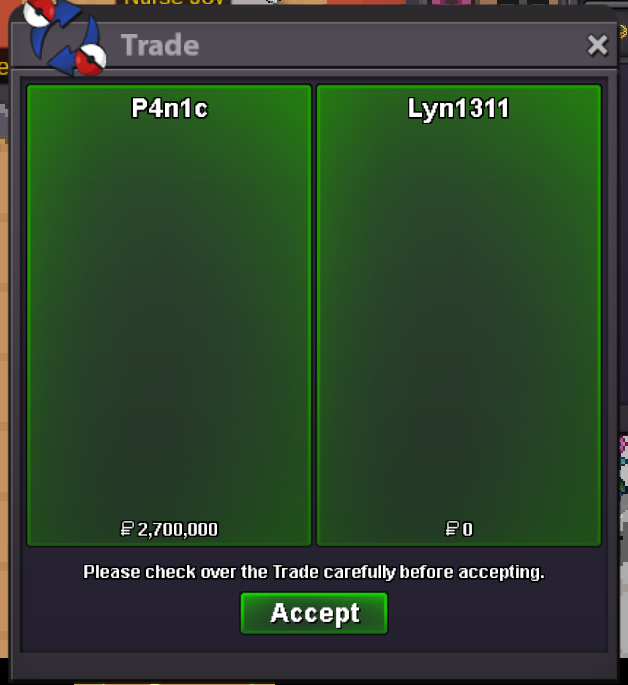
Task: Click the dark area below Accept button
Action: (x=314, y=643)
